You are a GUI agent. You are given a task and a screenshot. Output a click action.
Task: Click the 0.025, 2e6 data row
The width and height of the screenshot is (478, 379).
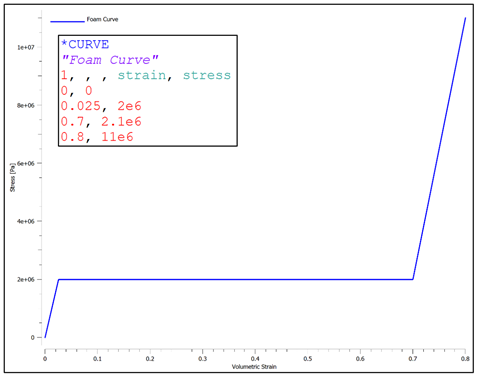pyautogui.click(x=101, y=106)
